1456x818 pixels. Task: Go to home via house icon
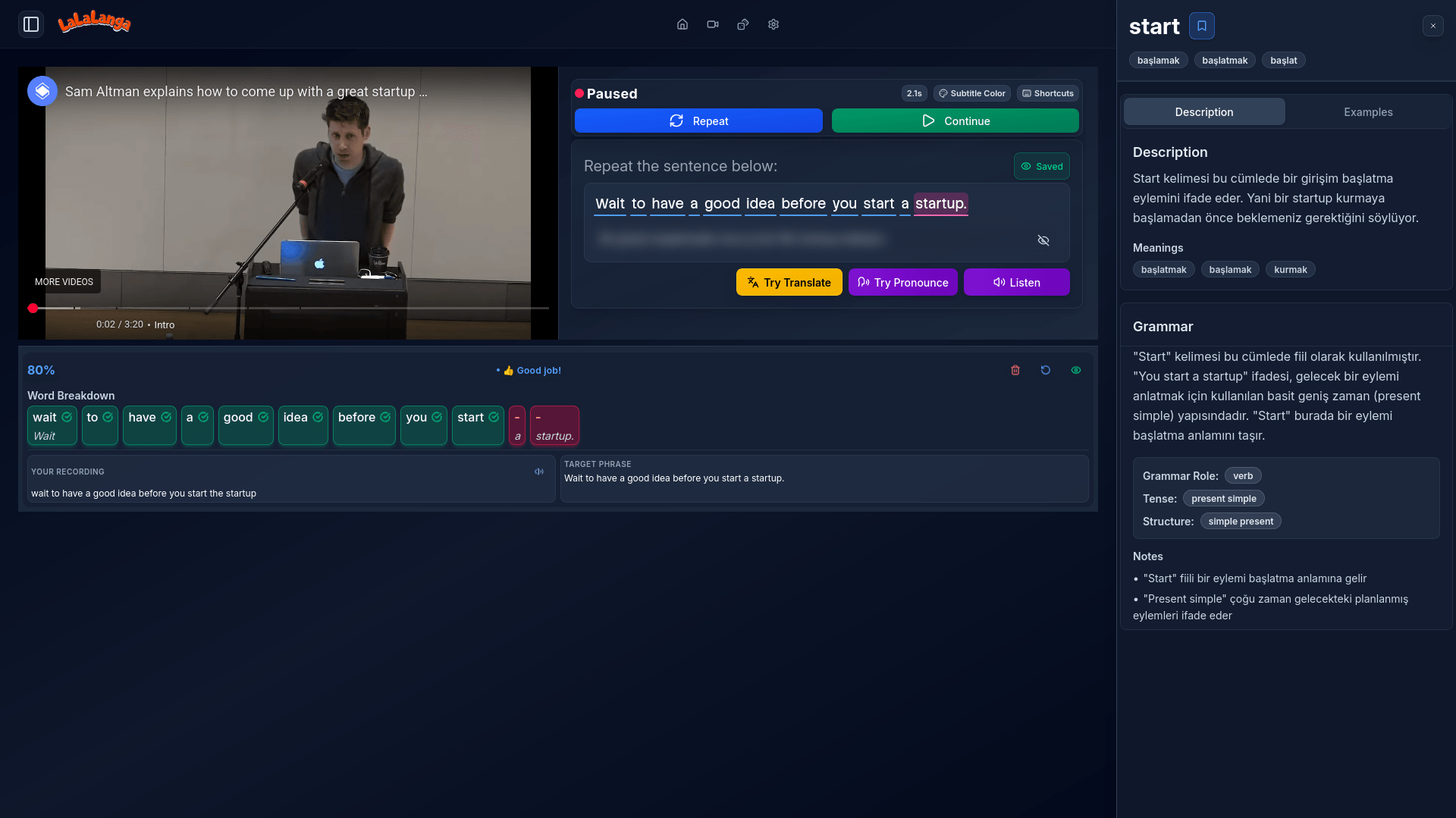(x=682, y=24)
